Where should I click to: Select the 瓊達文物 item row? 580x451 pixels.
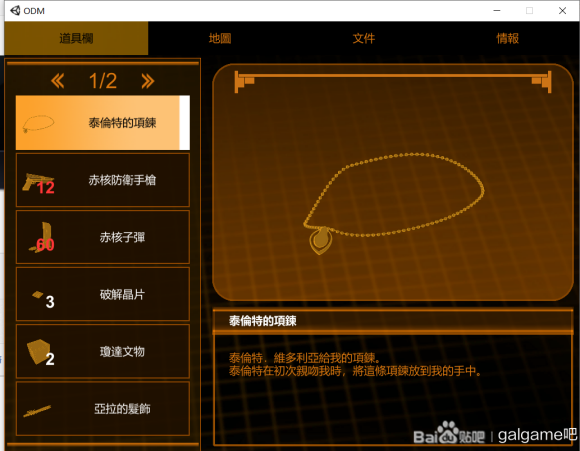pyautogui.click(x=103, y=351)
